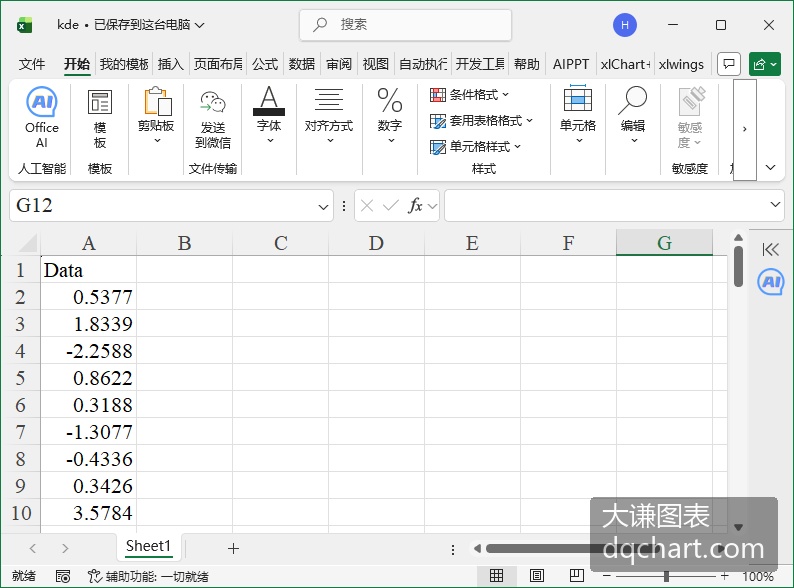The height and width of the screenshot is (588, 794).
Task: Select column G header
Action: coord(664,243)
